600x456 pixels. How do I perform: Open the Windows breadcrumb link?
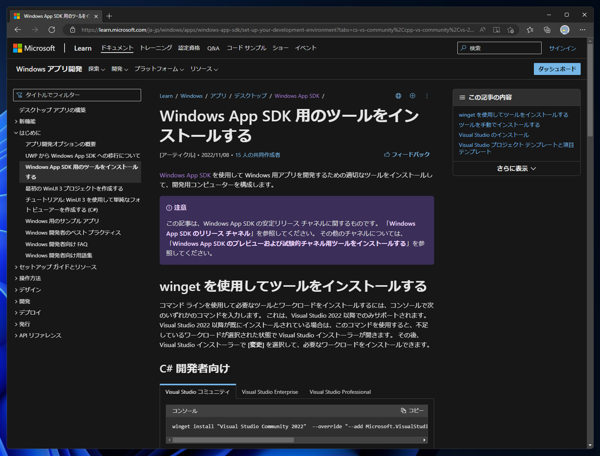(x=191, y=96)
